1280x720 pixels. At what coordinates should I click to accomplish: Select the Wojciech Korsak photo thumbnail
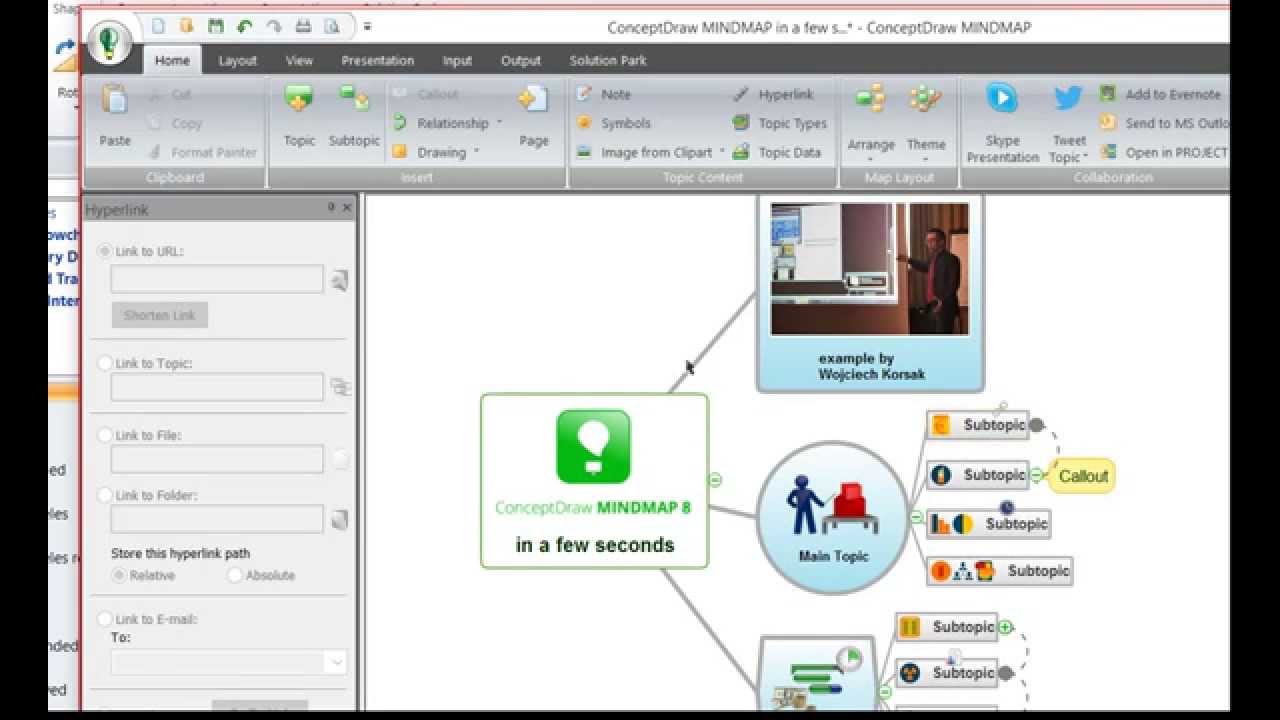870,269
